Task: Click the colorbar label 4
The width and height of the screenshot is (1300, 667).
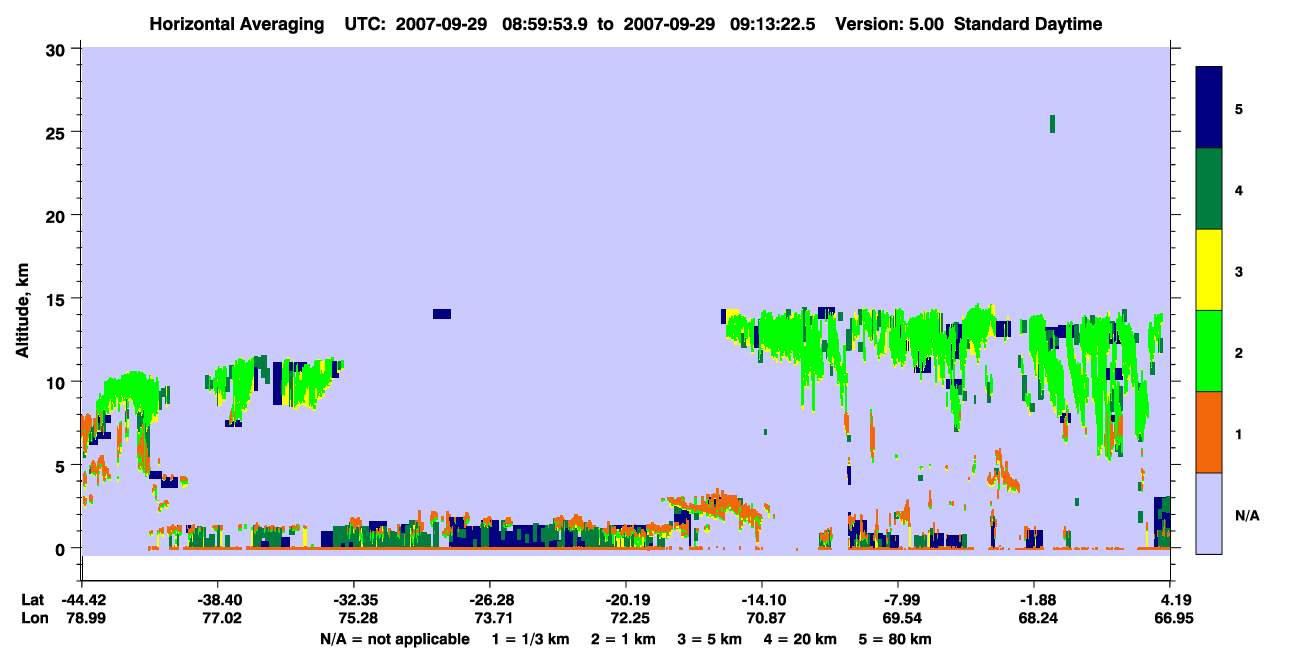Action: [x=1238, y=190]
